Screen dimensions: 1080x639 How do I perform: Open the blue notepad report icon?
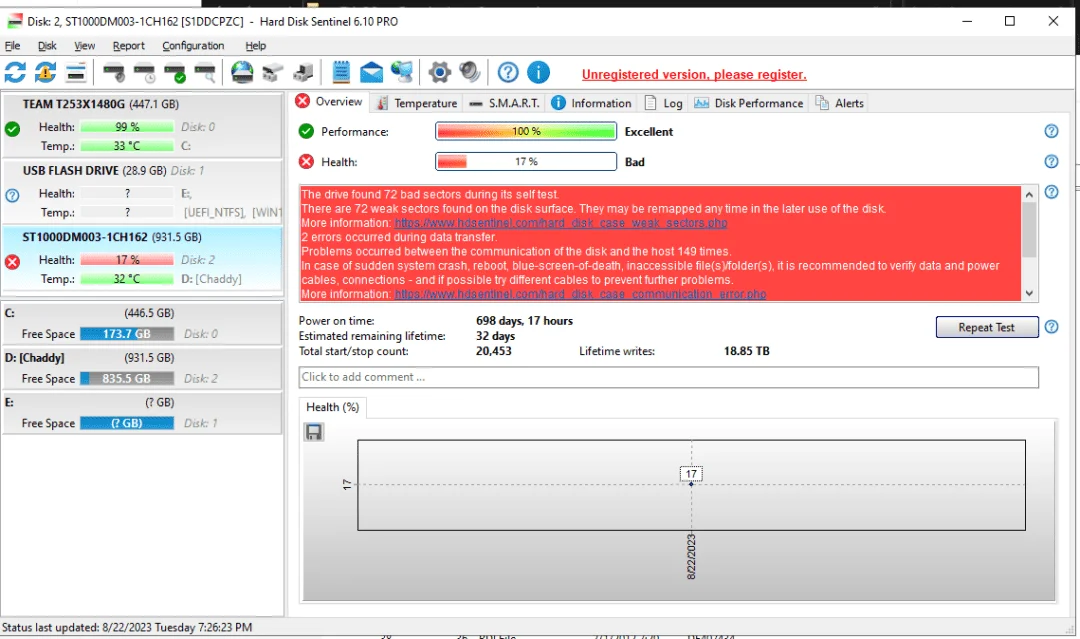pyautogui.click(x=341, y=72)
